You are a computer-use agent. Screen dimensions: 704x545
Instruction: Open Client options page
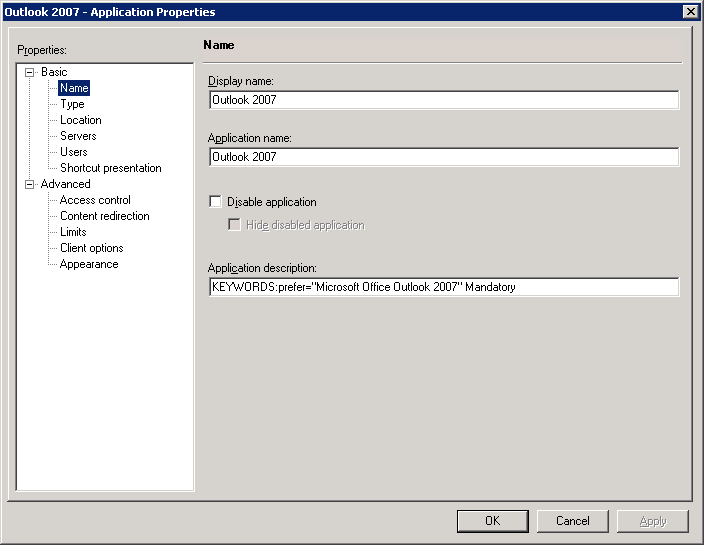92,248
